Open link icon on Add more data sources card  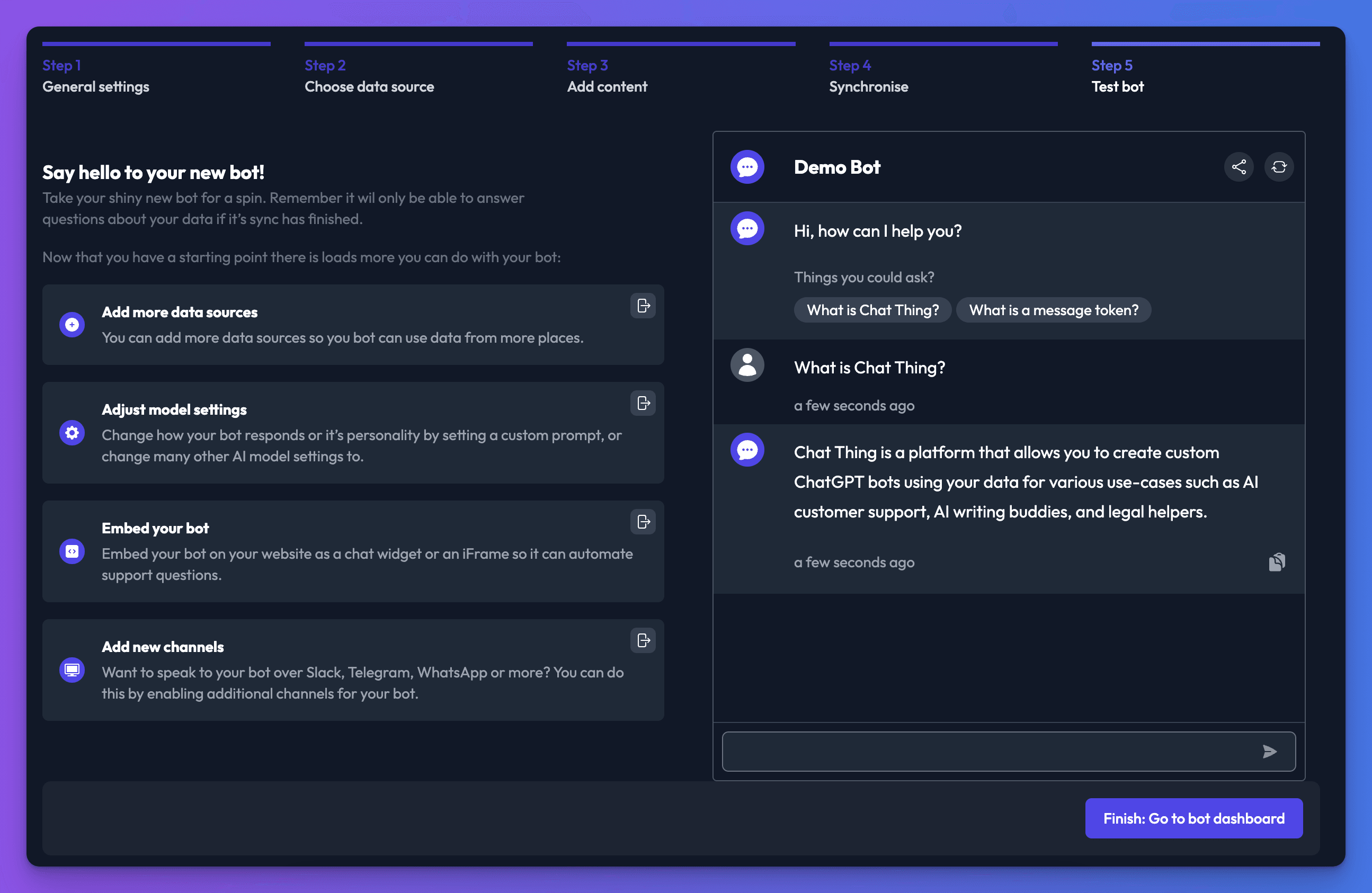pos(643,306)
